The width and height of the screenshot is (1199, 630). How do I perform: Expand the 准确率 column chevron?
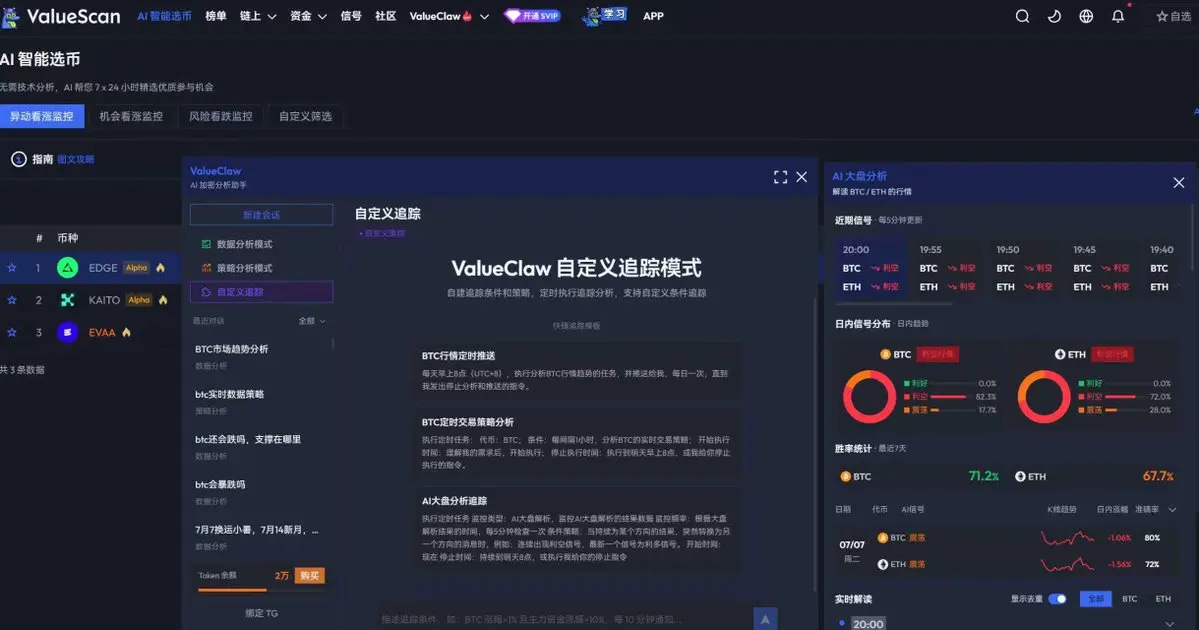[x=1172, y=509]
